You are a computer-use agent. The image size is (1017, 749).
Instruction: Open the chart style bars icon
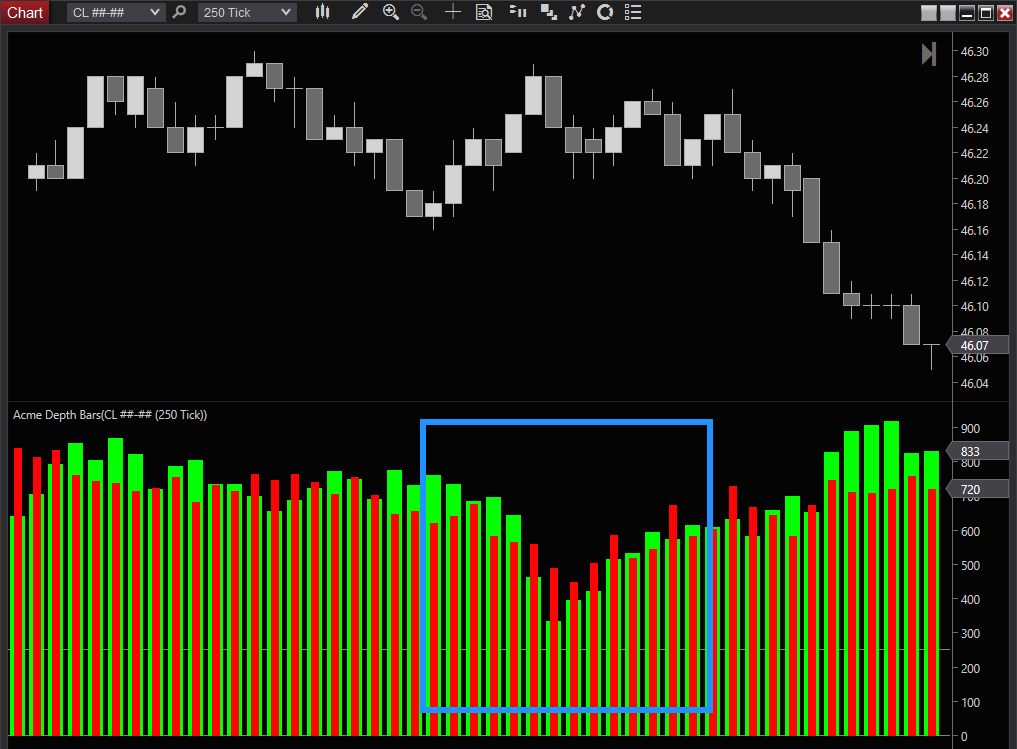(322, 12)
